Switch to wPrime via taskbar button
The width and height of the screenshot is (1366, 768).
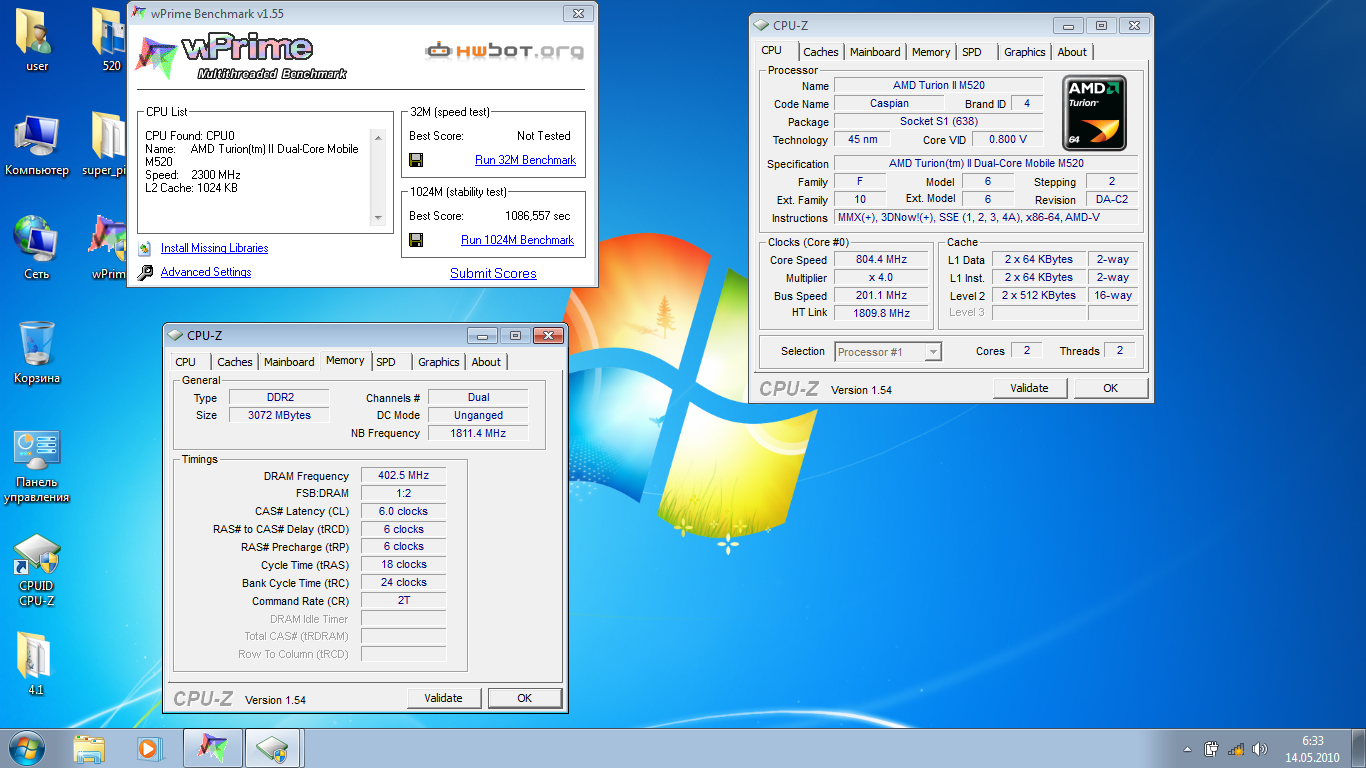coord(212,748)
